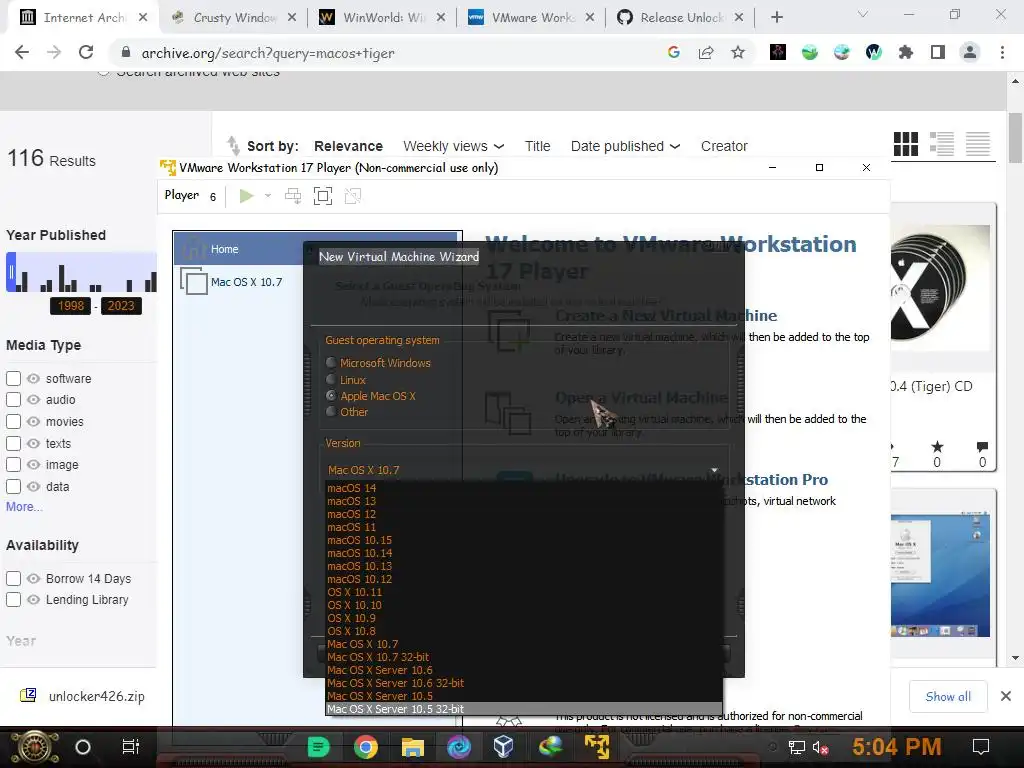Select macOS 13 from version list
The height and width of the screenshot is (768, 1024).
pos(524,501)
